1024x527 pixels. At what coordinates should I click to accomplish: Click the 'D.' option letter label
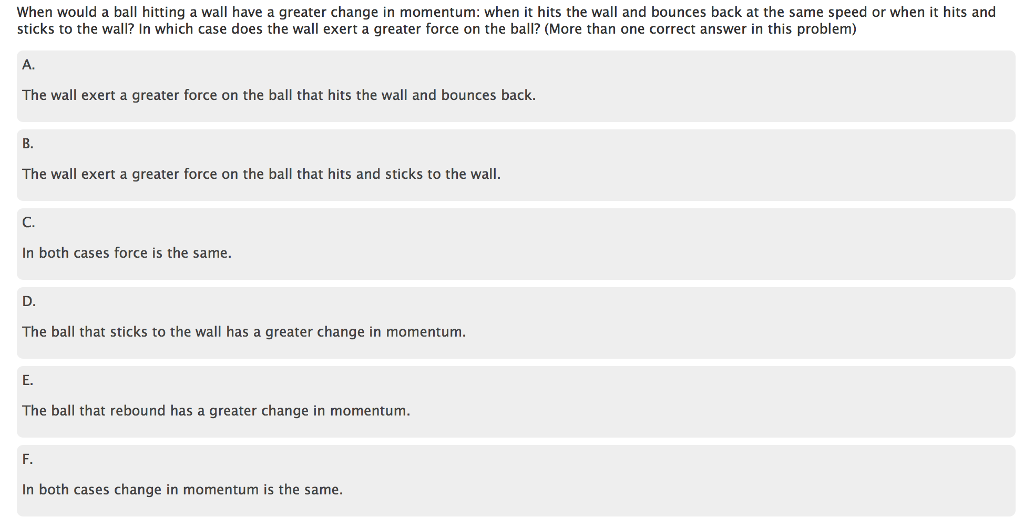click(x=29, y=301)
